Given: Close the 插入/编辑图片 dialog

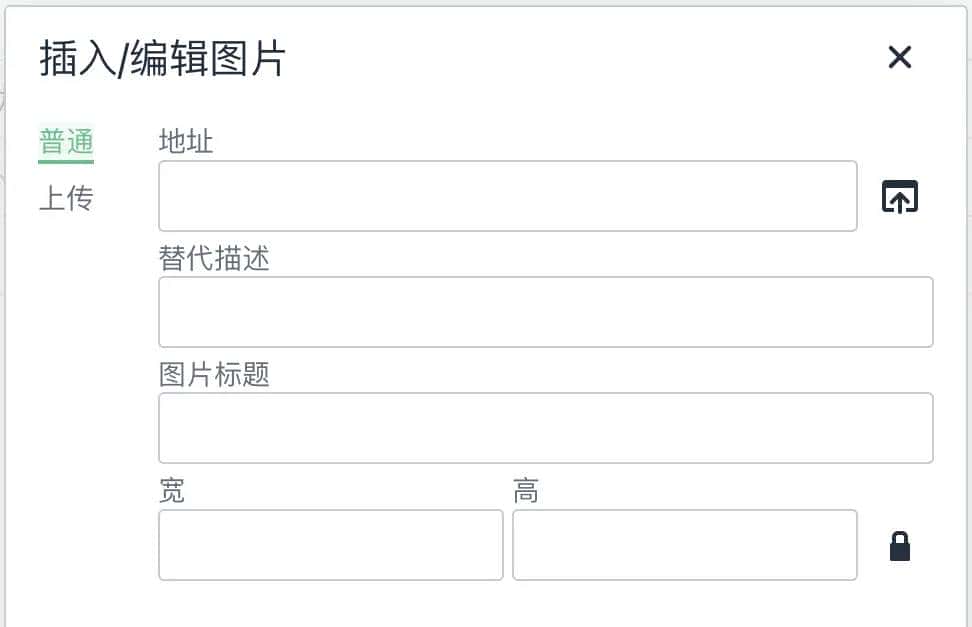Looking at the screenshot, I should point(899,57).
